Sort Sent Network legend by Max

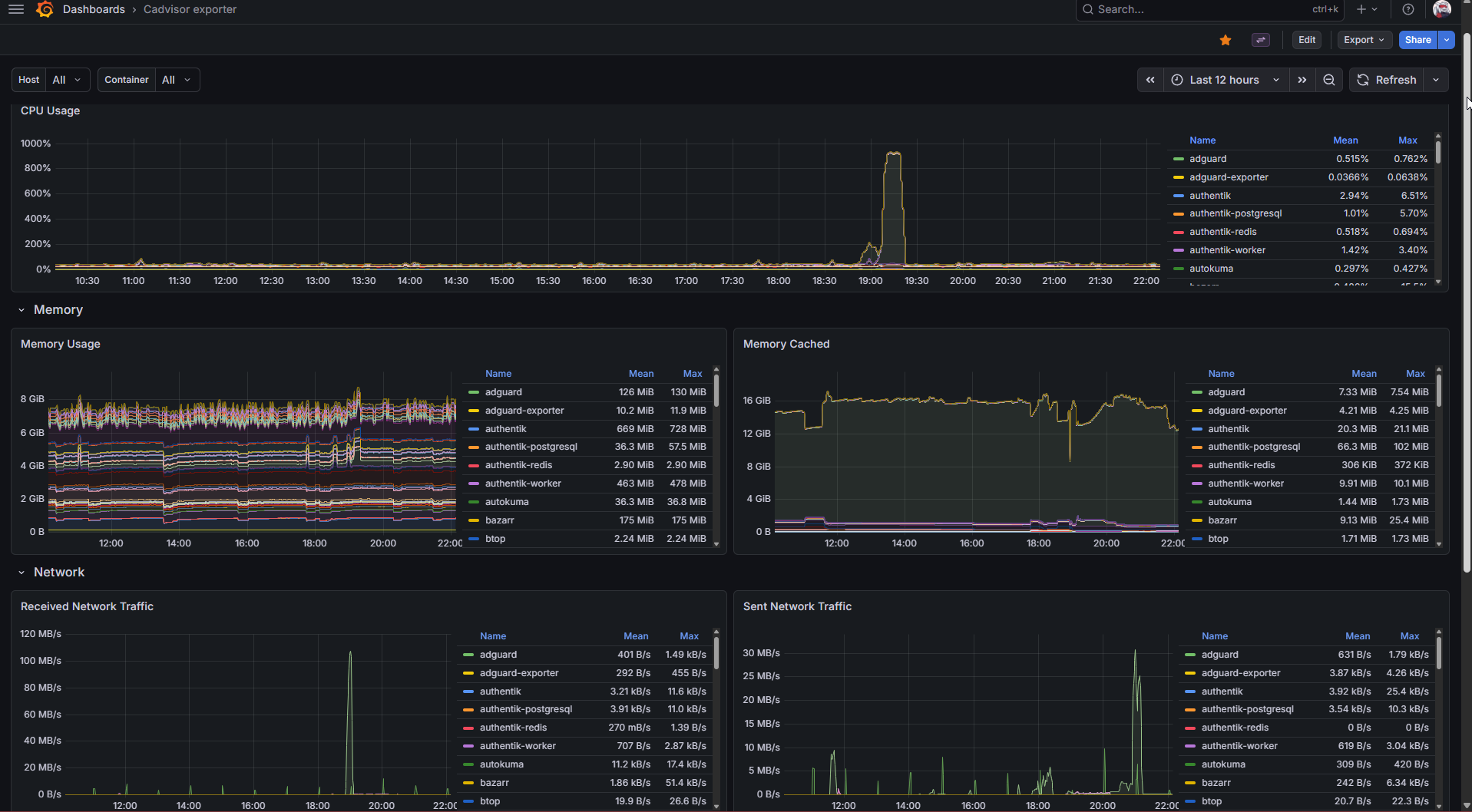click(1409, 636)
